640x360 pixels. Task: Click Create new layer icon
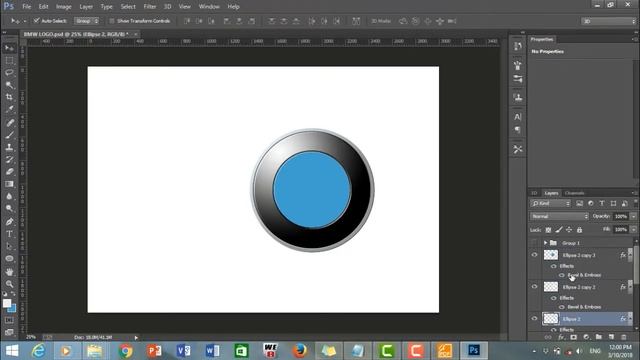[611, 337]
